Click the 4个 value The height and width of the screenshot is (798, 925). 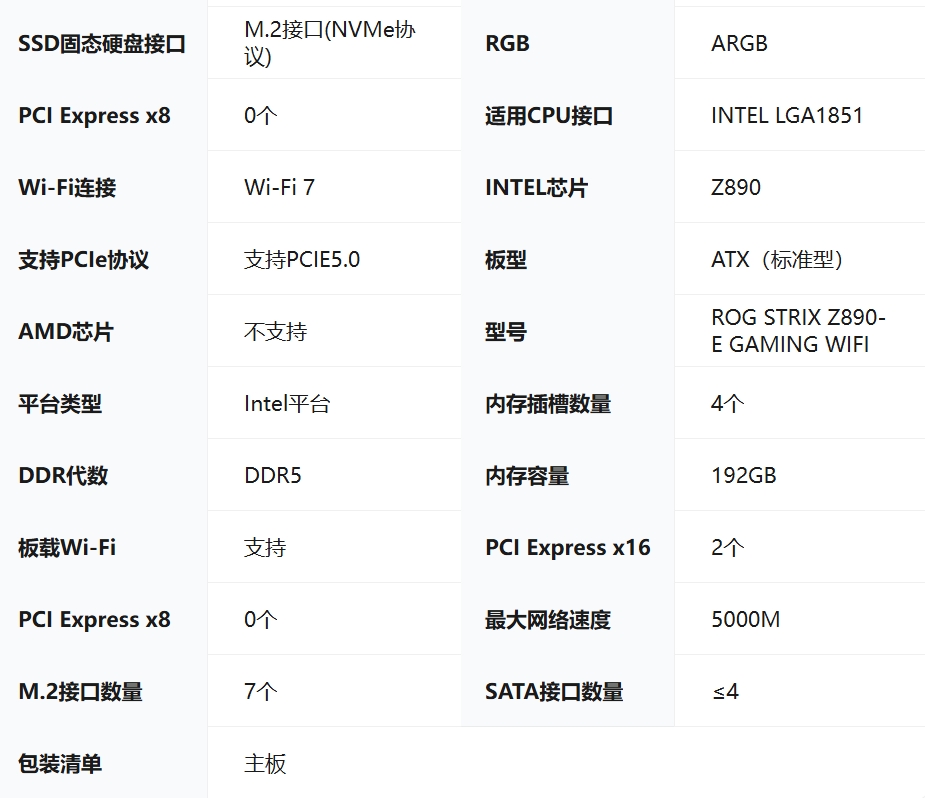pos(727,404)
